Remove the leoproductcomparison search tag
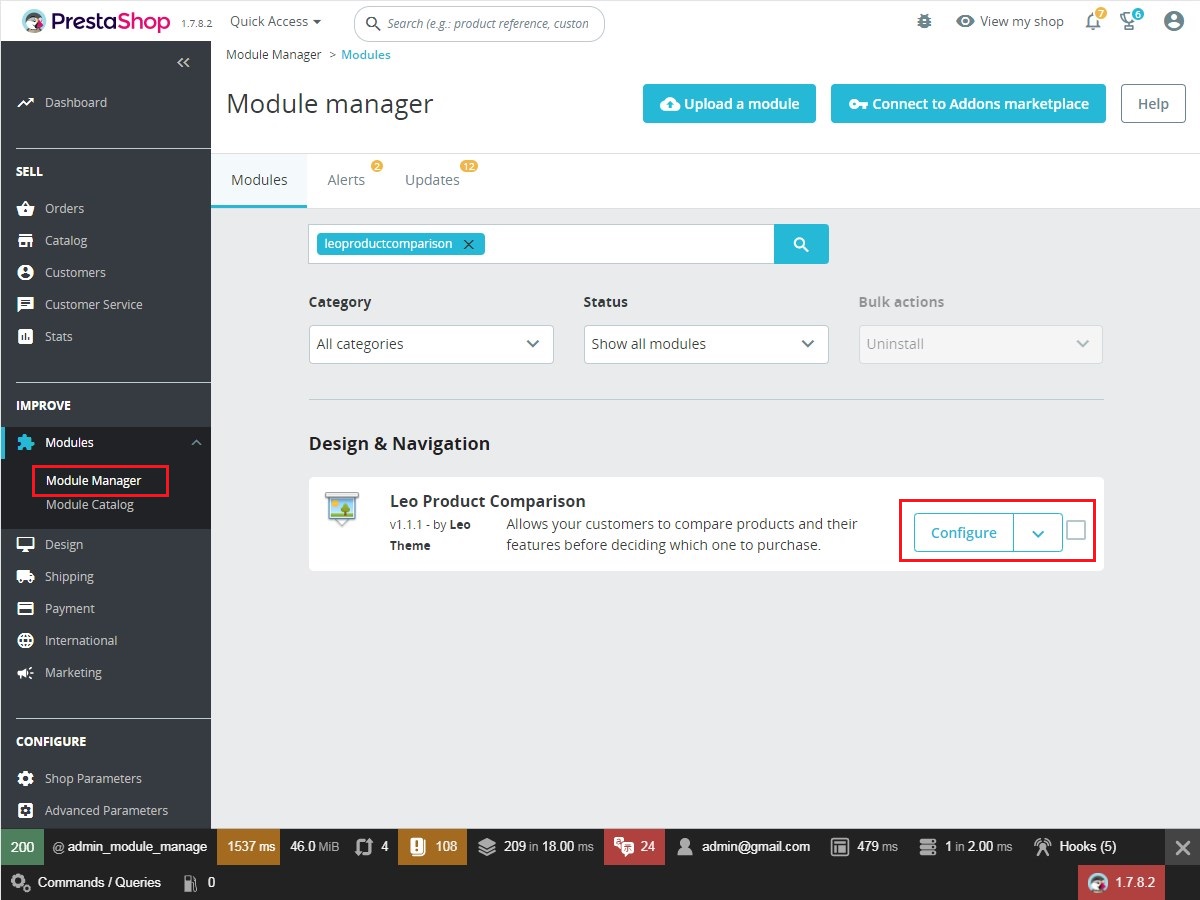Image resolution: width=1200 pixels, height=900 pixels. point(468,244)
